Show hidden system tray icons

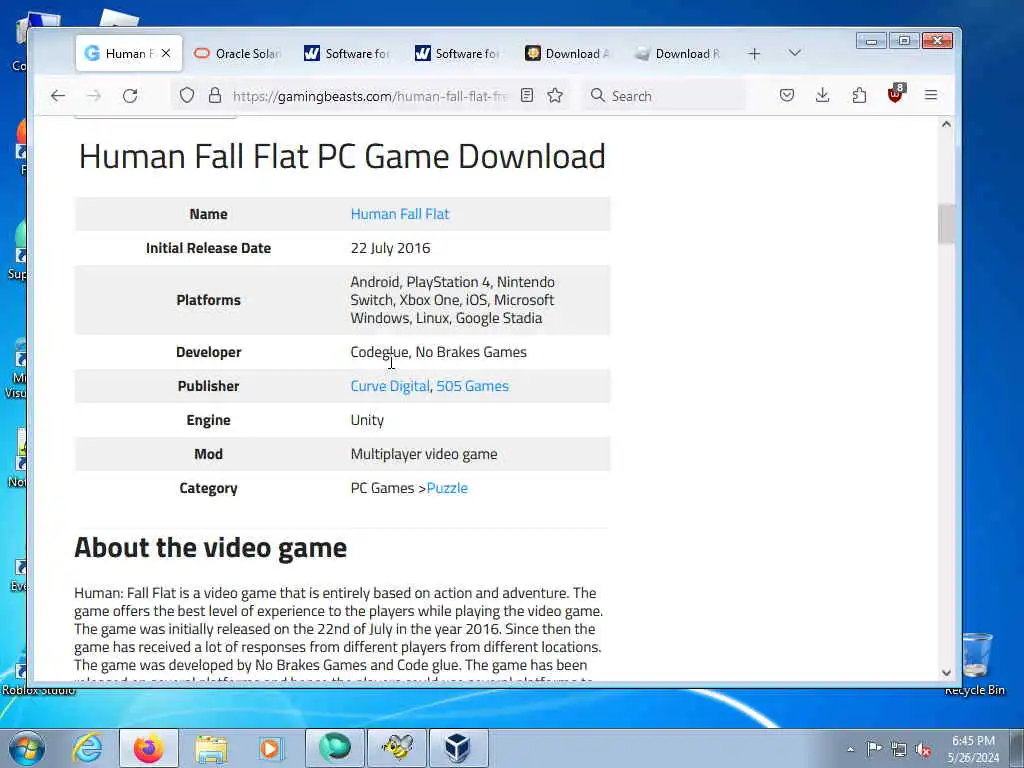click(850, 749)
